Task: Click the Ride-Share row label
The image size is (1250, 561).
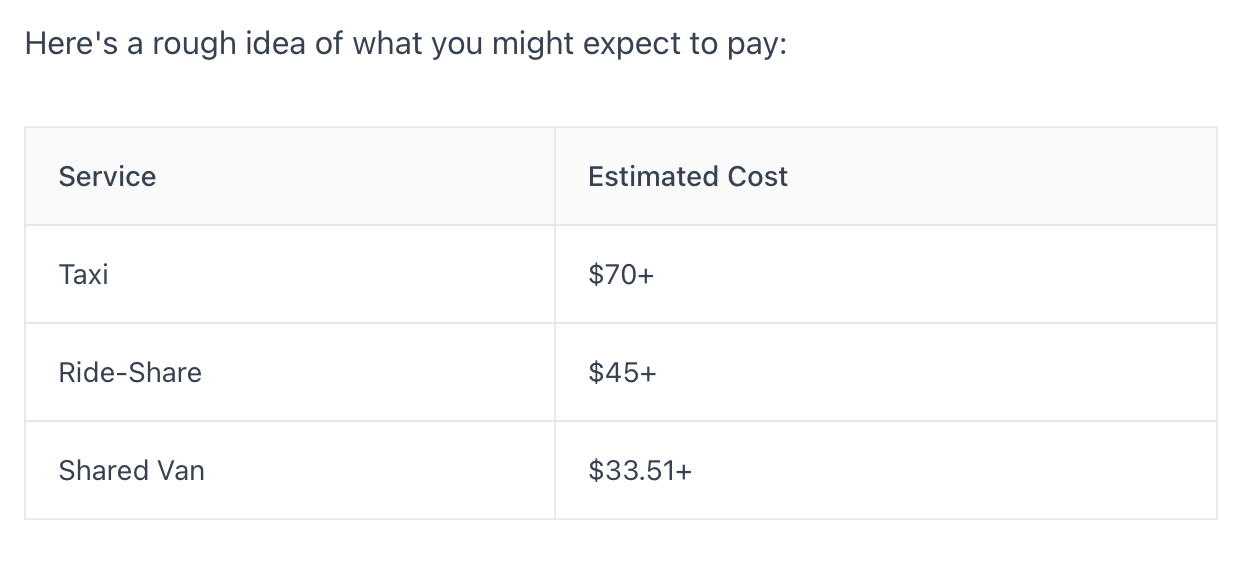Action: 130,372
